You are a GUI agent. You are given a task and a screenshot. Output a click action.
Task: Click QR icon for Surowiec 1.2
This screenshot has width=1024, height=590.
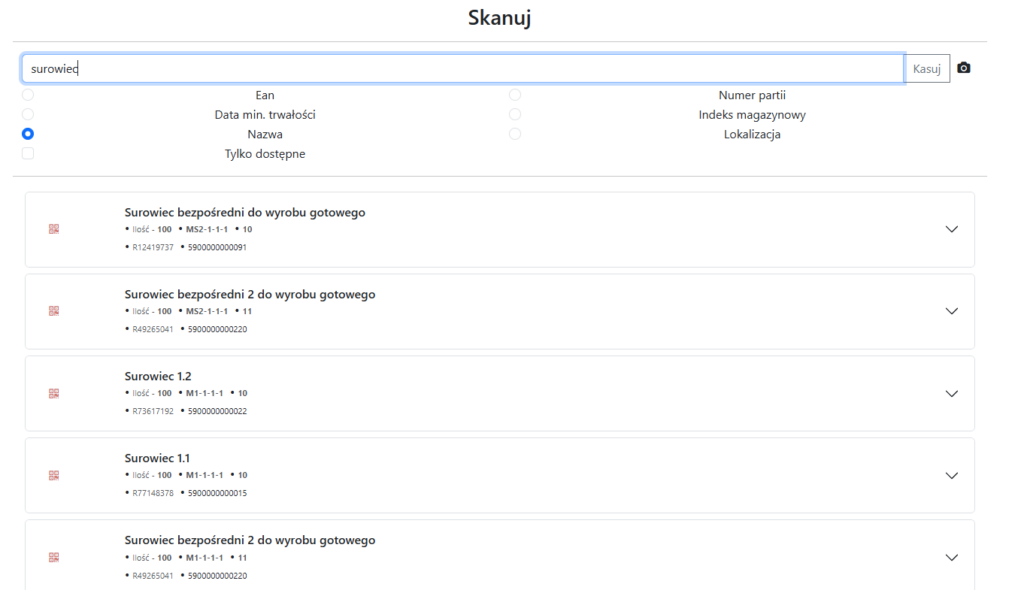54,393
